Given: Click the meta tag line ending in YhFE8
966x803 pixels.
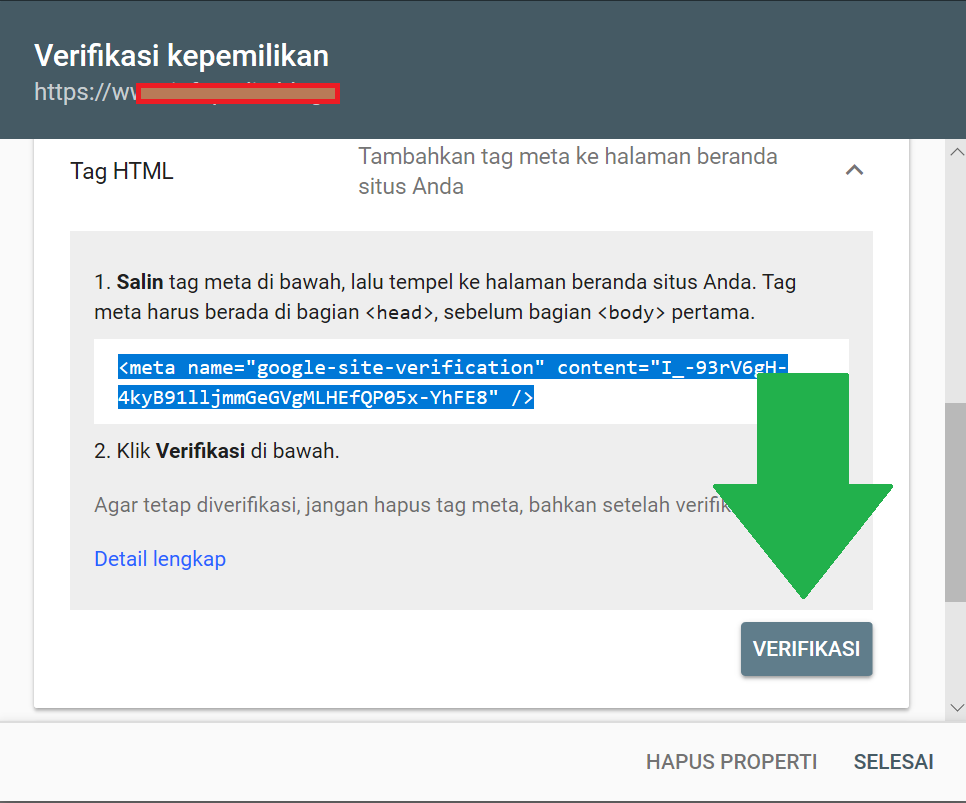Looking at the screenshot, I should click(325, 398).
